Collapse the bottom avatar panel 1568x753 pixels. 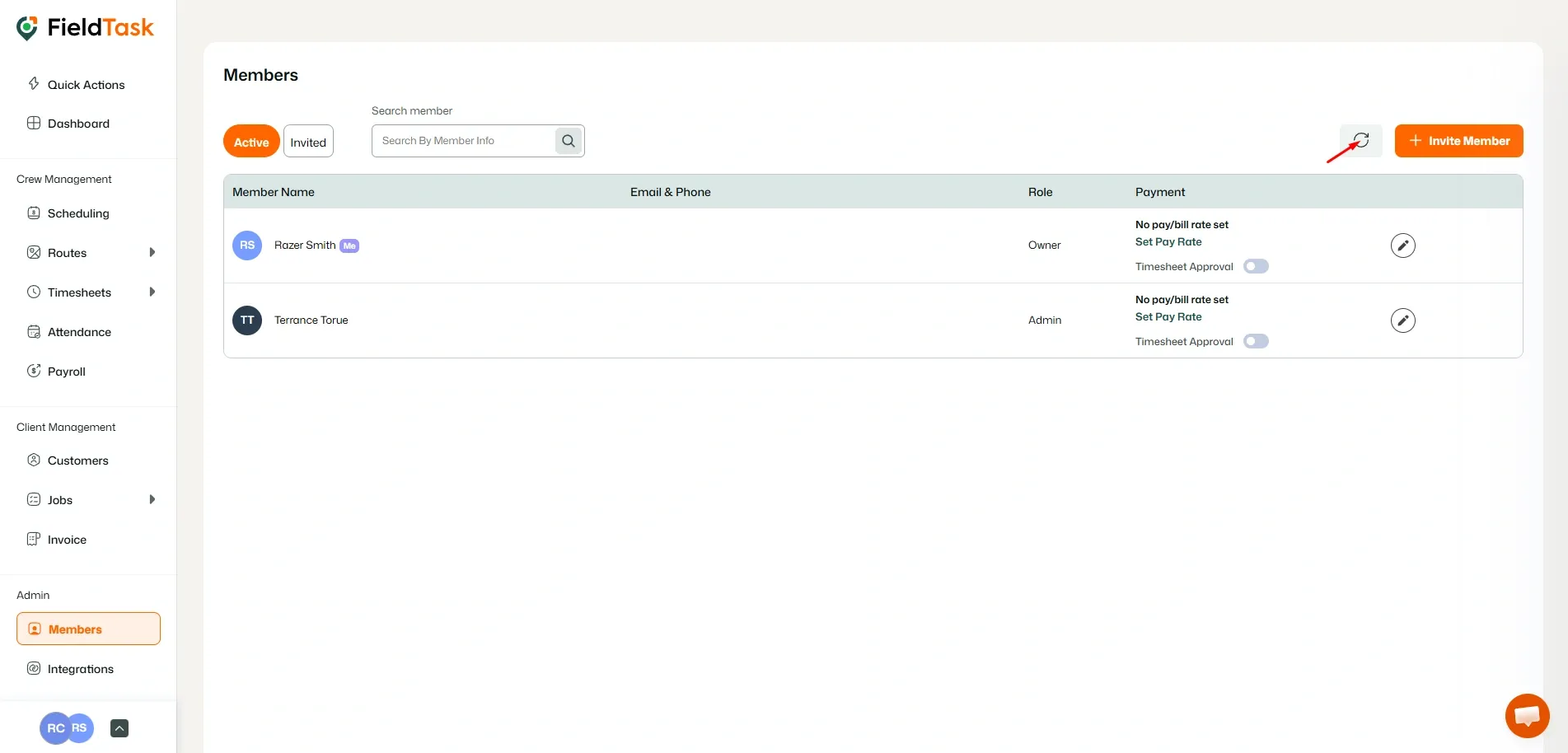coord(119,727)
